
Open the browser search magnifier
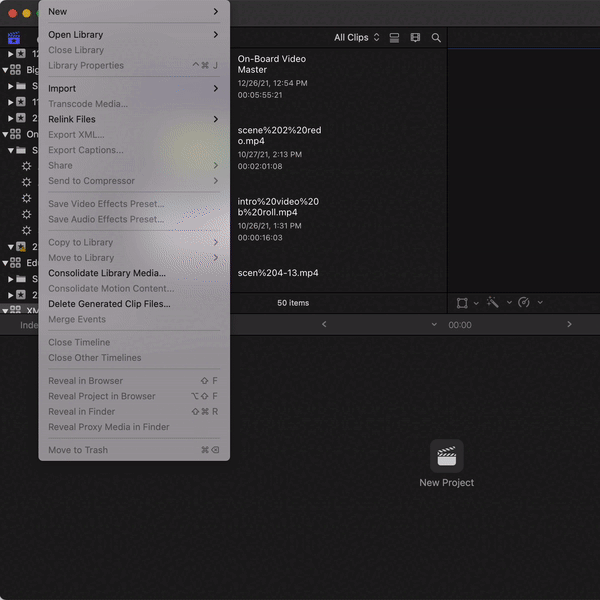pos(436,38)
